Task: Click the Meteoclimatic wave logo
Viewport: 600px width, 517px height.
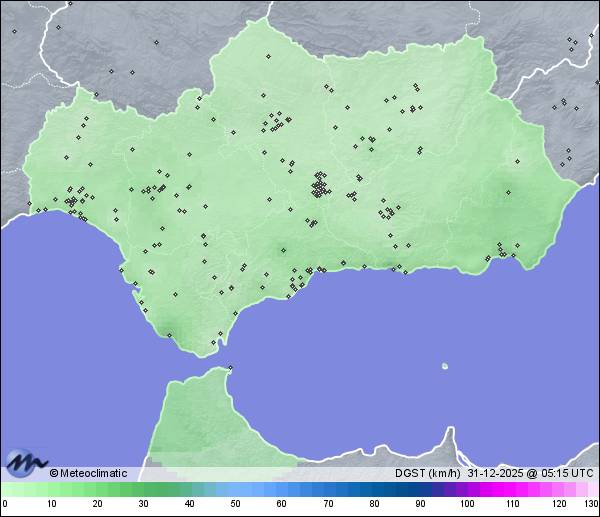Action: [24, 462]
